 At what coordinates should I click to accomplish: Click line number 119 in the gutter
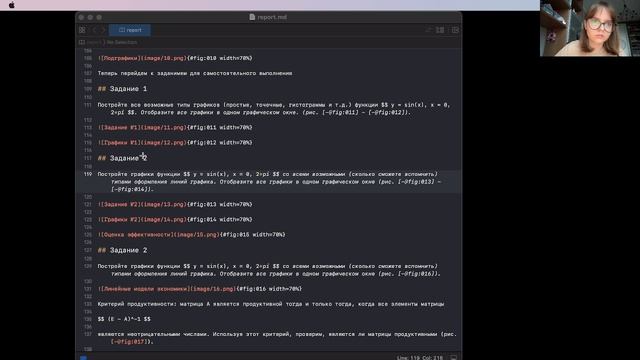88,174
